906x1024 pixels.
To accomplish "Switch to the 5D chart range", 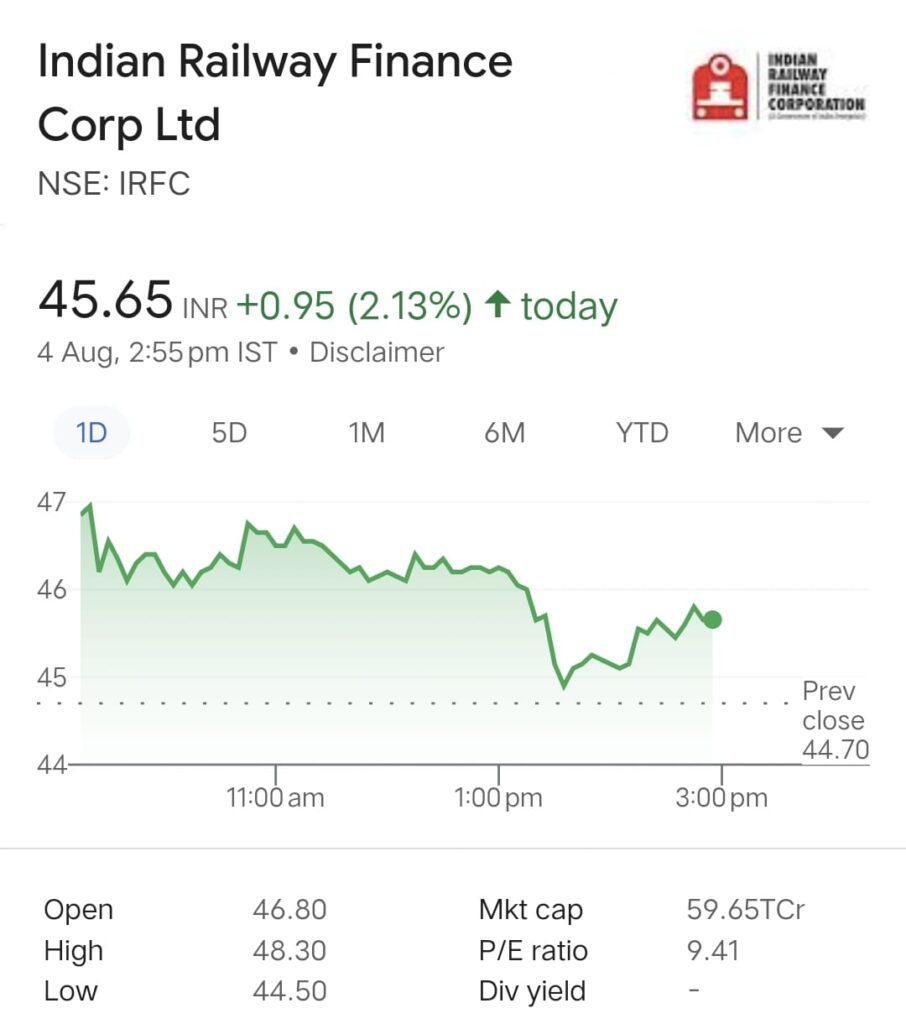I will (229, 432).
